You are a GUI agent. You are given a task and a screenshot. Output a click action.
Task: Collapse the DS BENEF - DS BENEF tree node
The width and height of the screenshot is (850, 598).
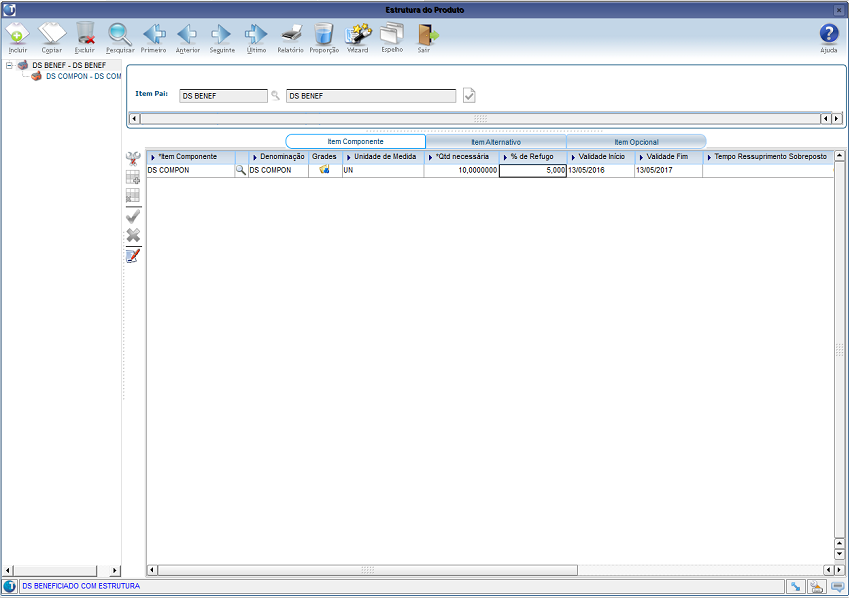(9, 65)
